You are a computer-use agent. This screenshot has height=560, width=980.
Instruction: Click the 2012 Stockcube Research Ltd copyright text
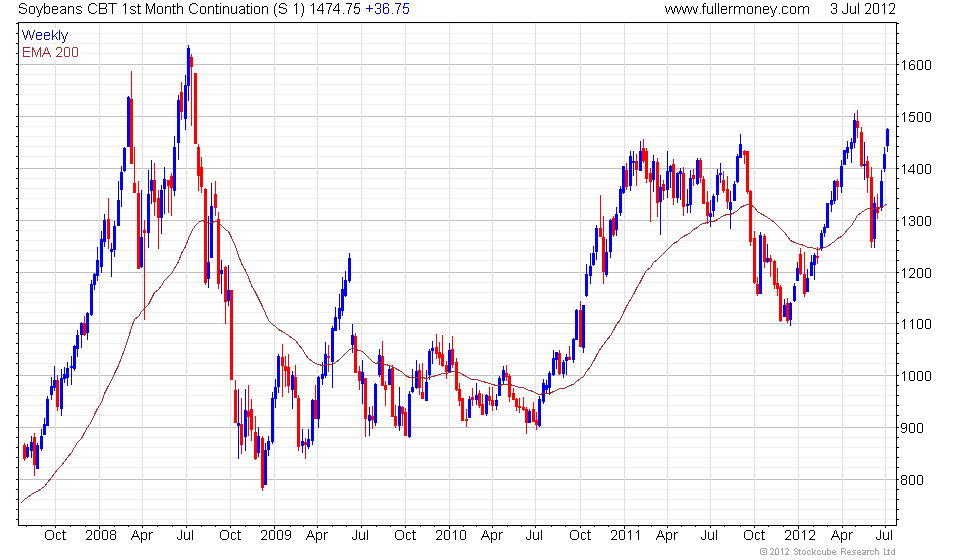[x=828, y=551]
